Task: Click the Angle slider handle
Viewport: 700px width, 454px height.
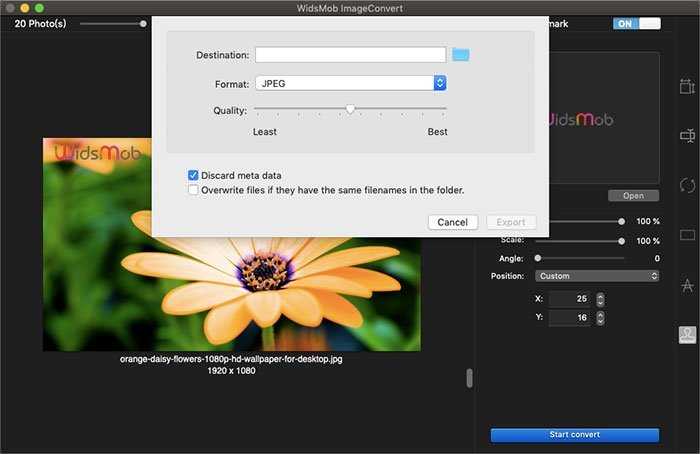Action: coord(538,258)
